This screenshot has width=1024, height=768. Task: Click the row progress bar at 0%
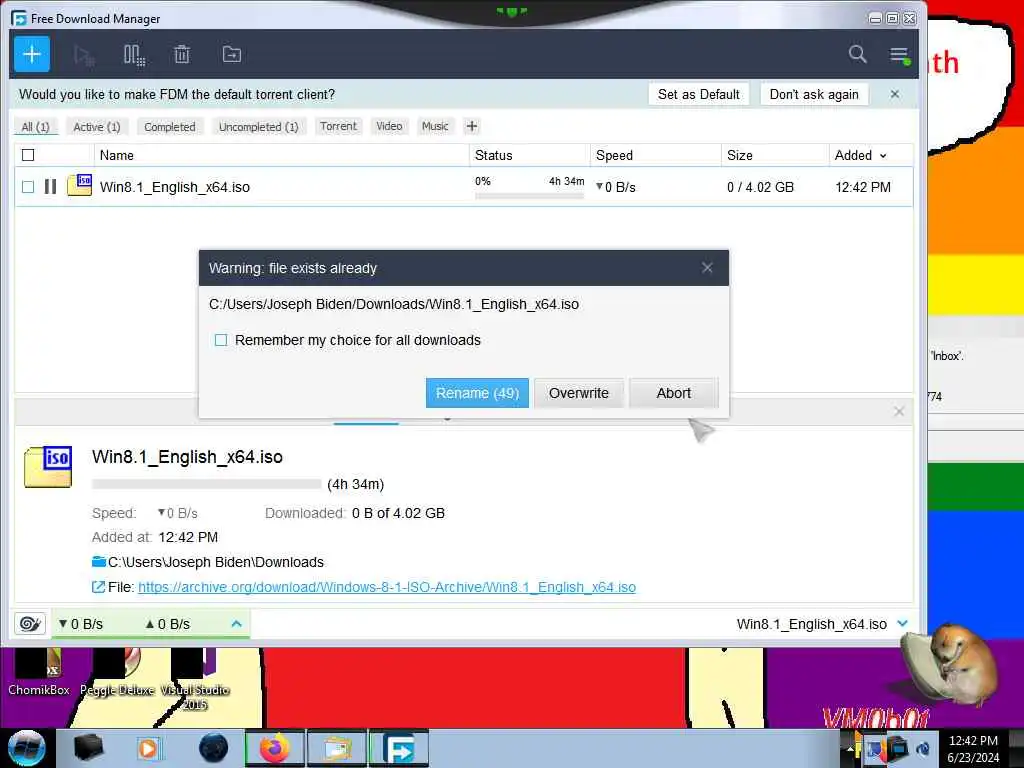tap(530, 195)
